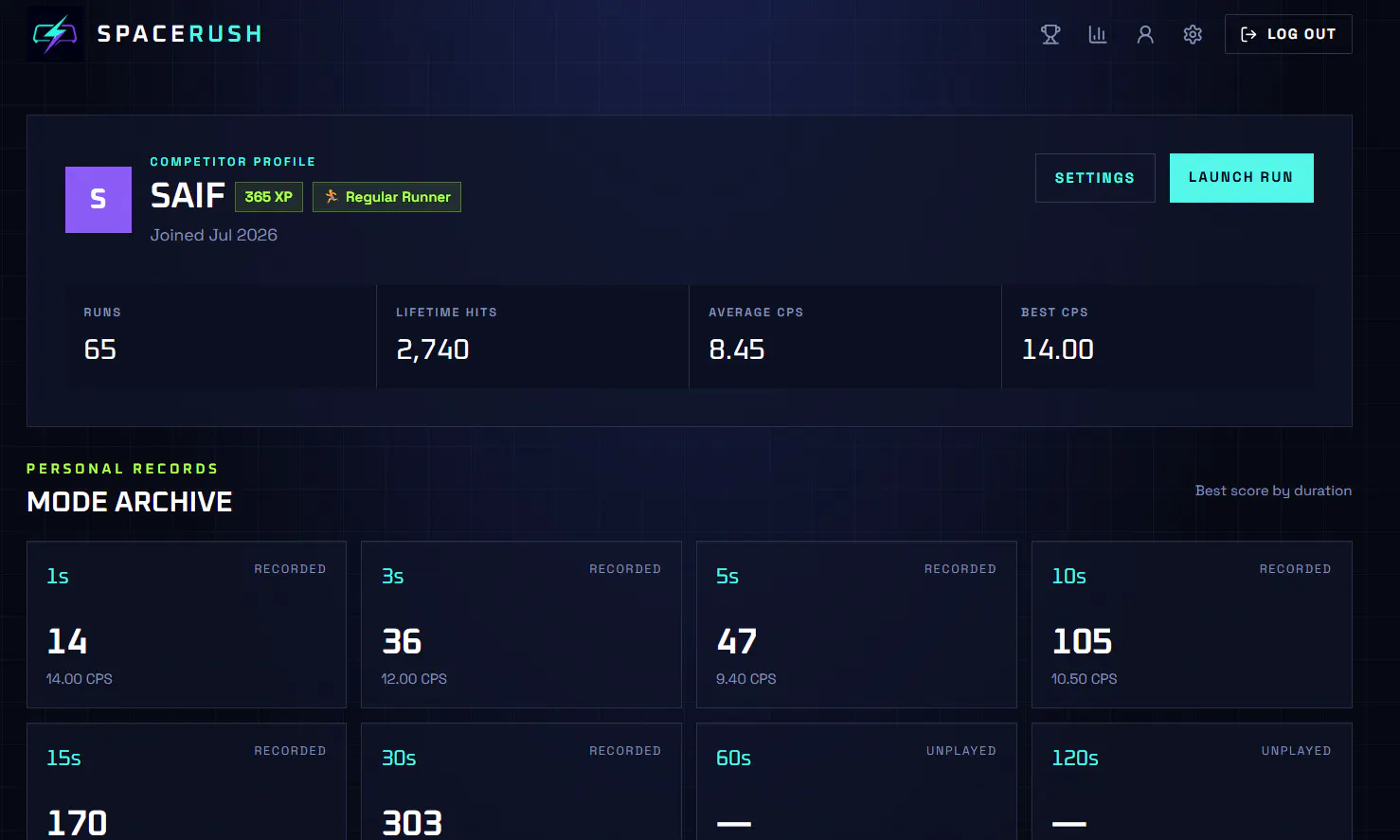This screenshot has width=1400, height=840.
Task: Open the 10s mode record card
Action: point(1192,625)
